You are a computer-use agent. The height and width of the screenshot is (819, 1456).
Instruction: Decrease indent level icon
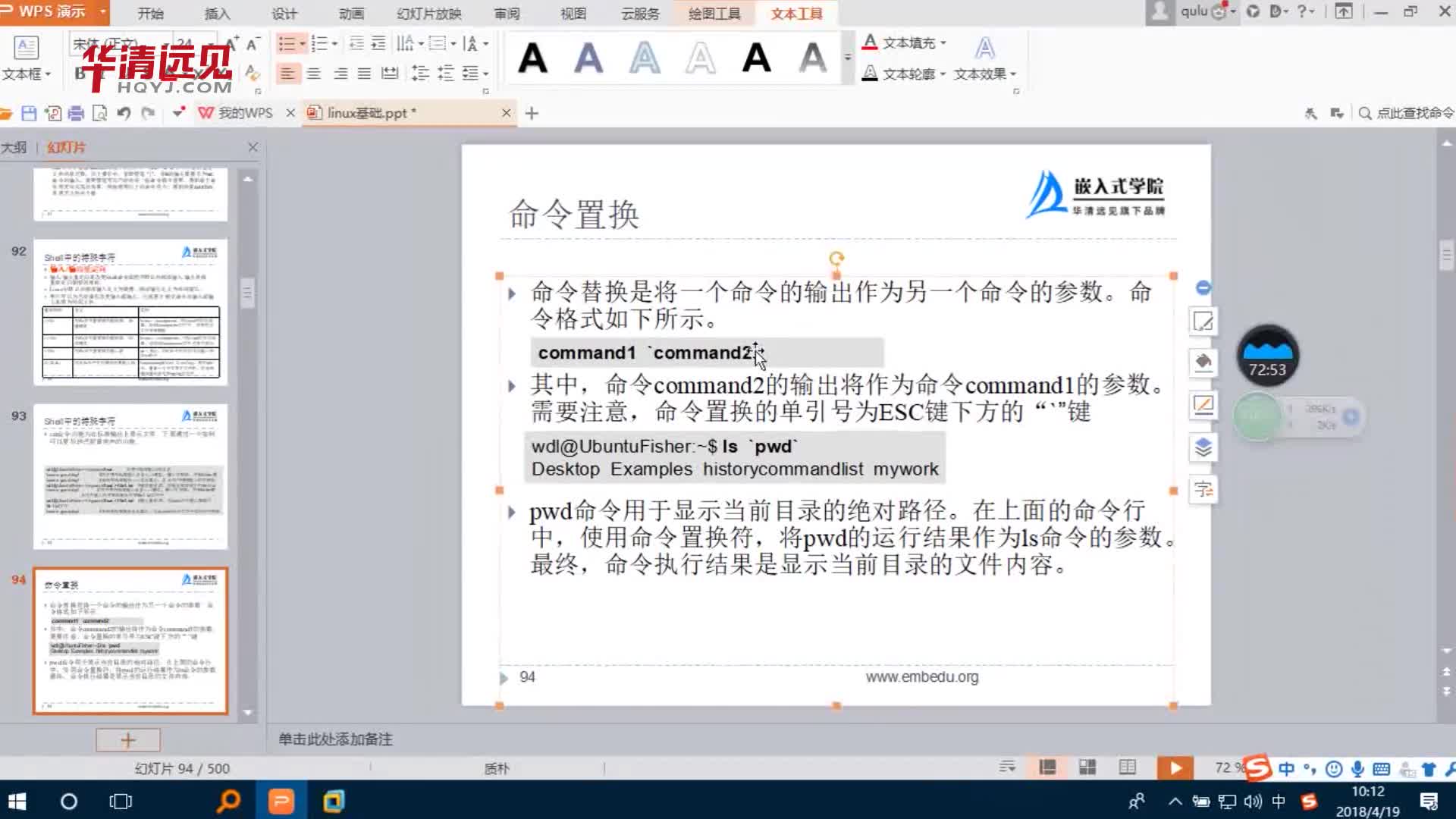[x=356, y=44]
